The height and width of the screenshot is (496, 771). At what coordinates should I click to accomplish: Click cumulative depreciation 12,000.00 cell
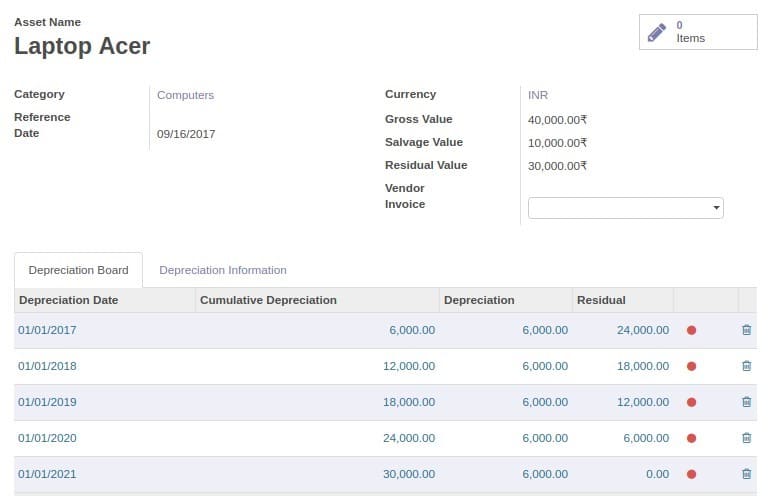pos(409,366)
